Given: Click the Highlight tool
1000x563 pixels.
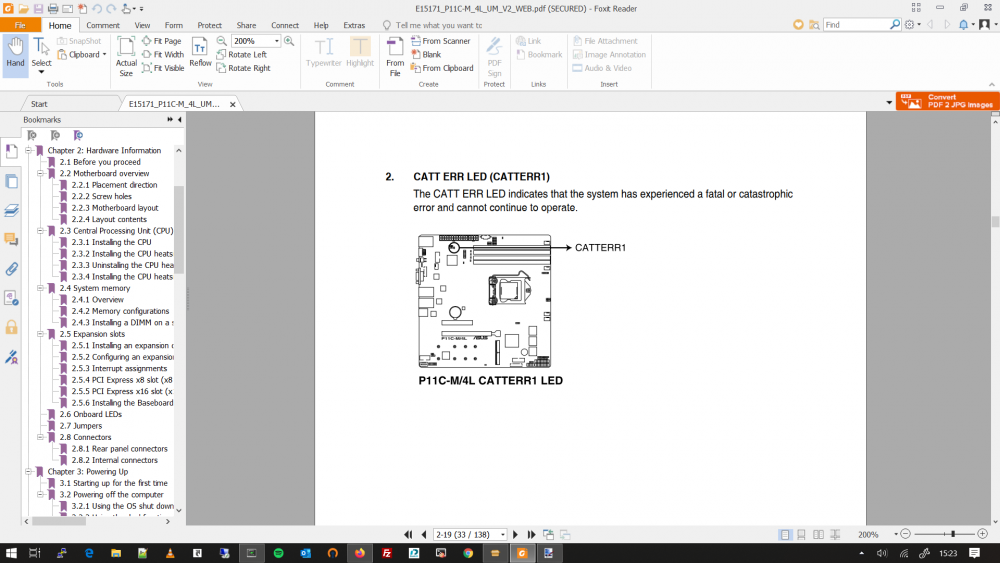Looking at the screenshot, I should 360,52.
